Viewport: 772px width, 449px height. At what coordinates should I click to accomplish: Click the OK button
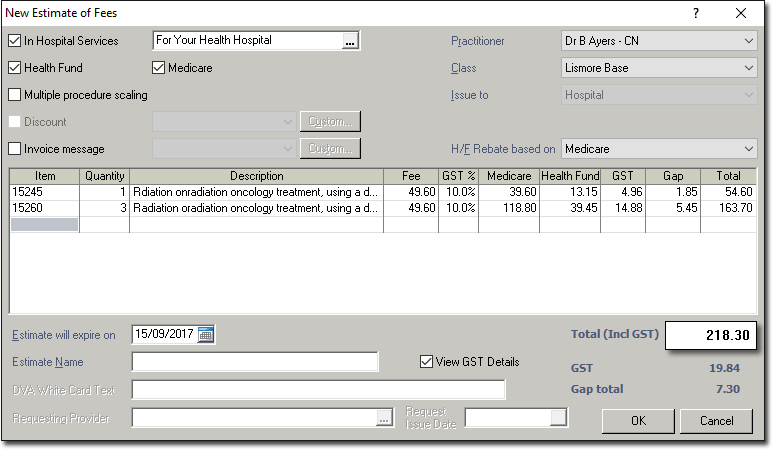[x=638, y=421]
